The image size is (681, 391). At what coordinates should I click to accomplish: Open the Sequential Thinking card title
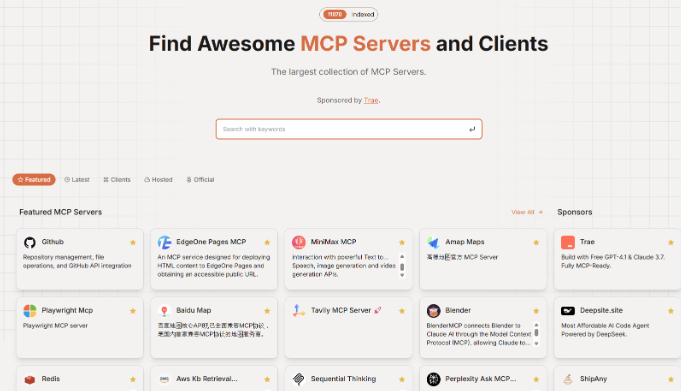[343, 379]
